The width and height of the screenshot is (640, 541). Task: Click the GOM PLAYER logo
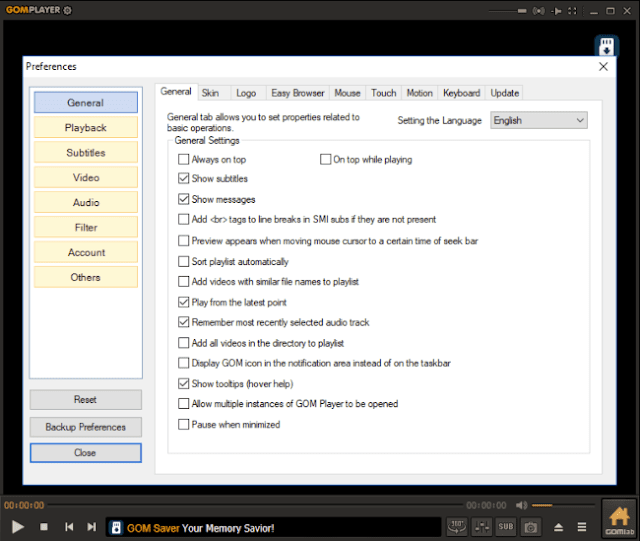point(33,10)
